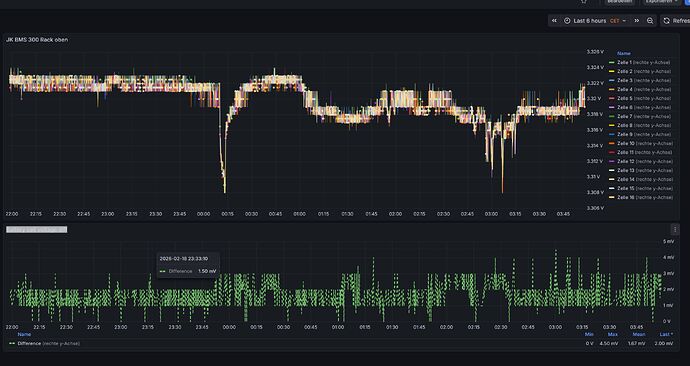The width and height of the screenshot is (690, 366).
Task: Sort the cell legend by Name header
Action: 624,53
